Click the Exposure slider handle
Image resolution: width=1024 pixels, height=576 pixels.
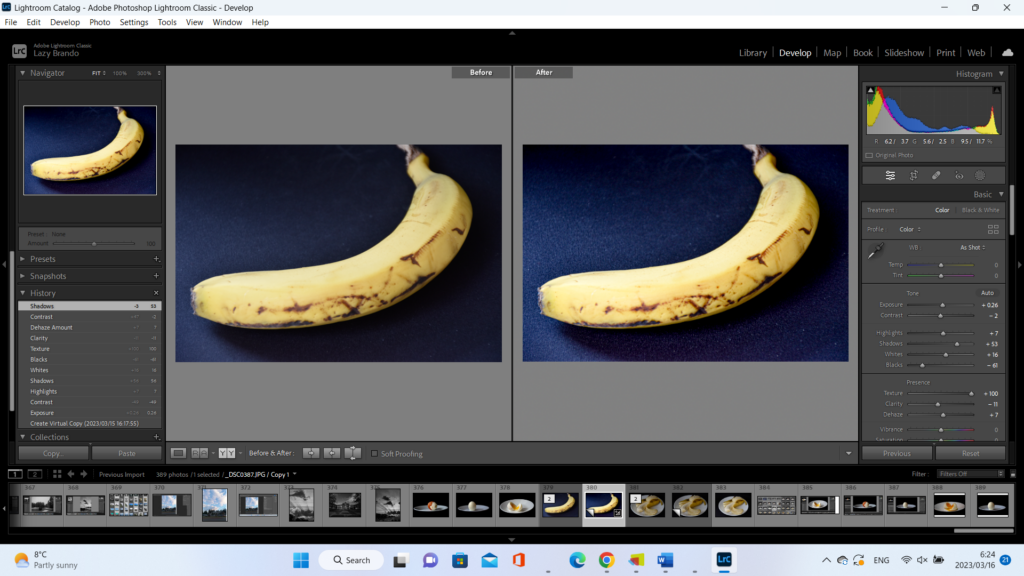(x=942, y=305)
